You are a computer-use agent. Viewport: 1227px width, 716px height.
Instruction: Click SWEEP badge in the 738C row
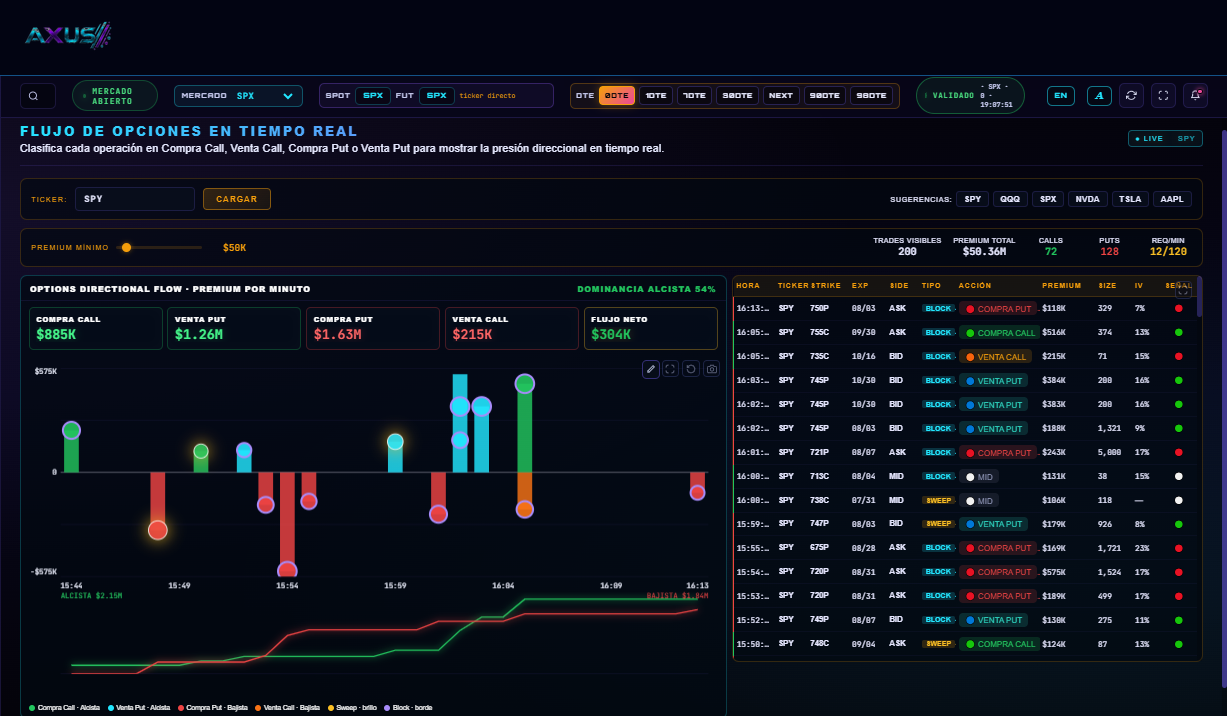click(x=938, y=500)
